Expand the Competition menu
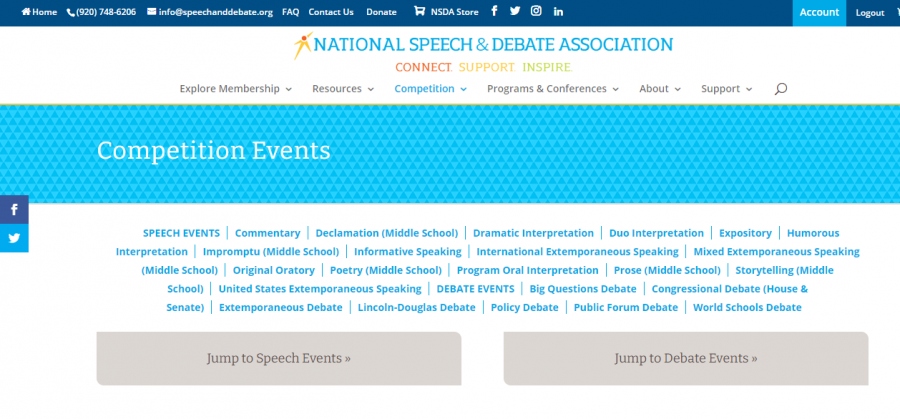The height and width of the screenshot is (419, 900). click(430, 88)
